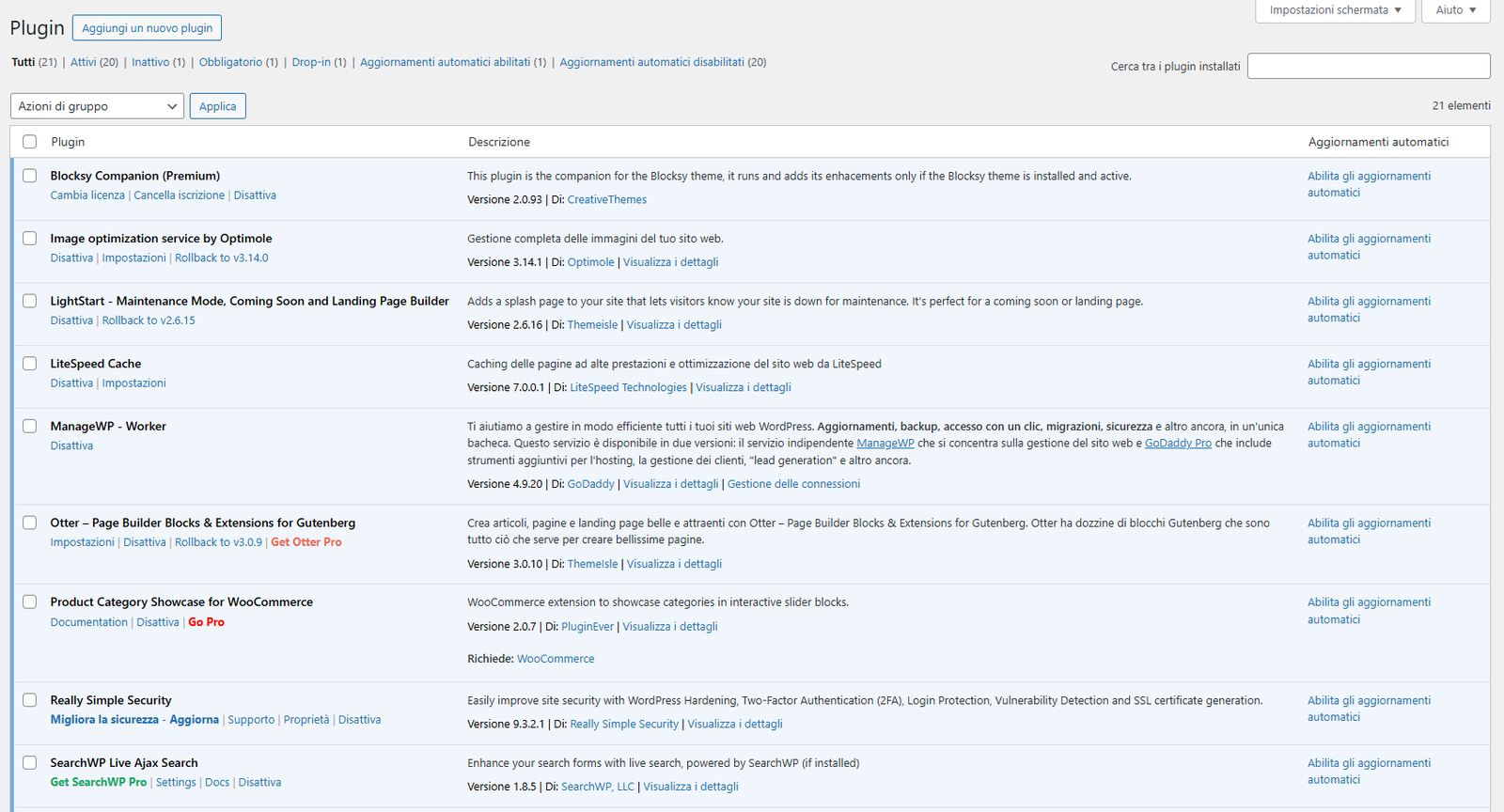Viewport: 1504px width, 812px height.
Task: Open Impostazioni for LiteSpeed Cache
Action: (133, 383)
